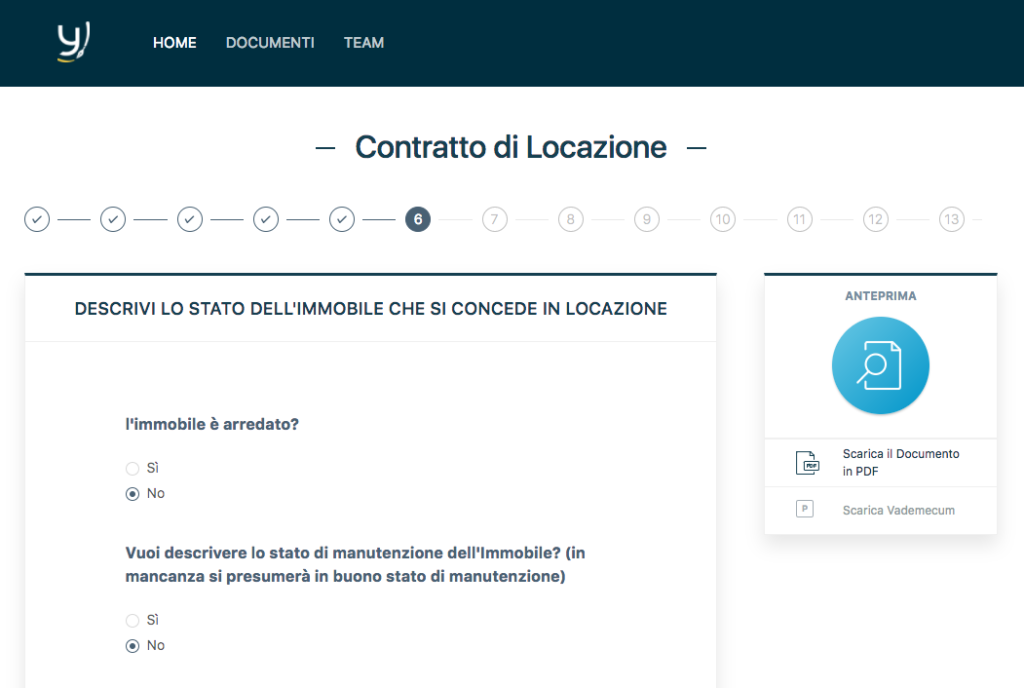Jump to step 12 in progress bar
1024x688 pixels.
(875, 219)
